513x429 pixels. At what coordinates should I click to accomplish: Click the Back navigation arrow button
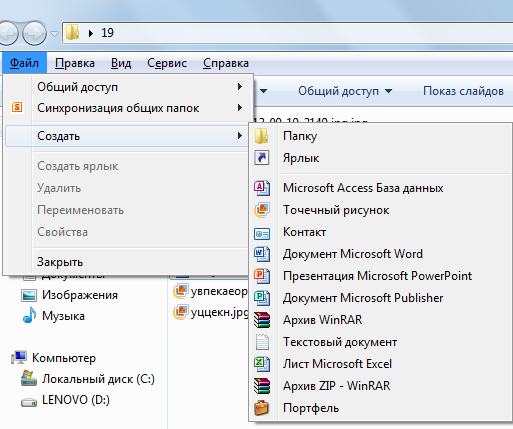coord(7,33)
